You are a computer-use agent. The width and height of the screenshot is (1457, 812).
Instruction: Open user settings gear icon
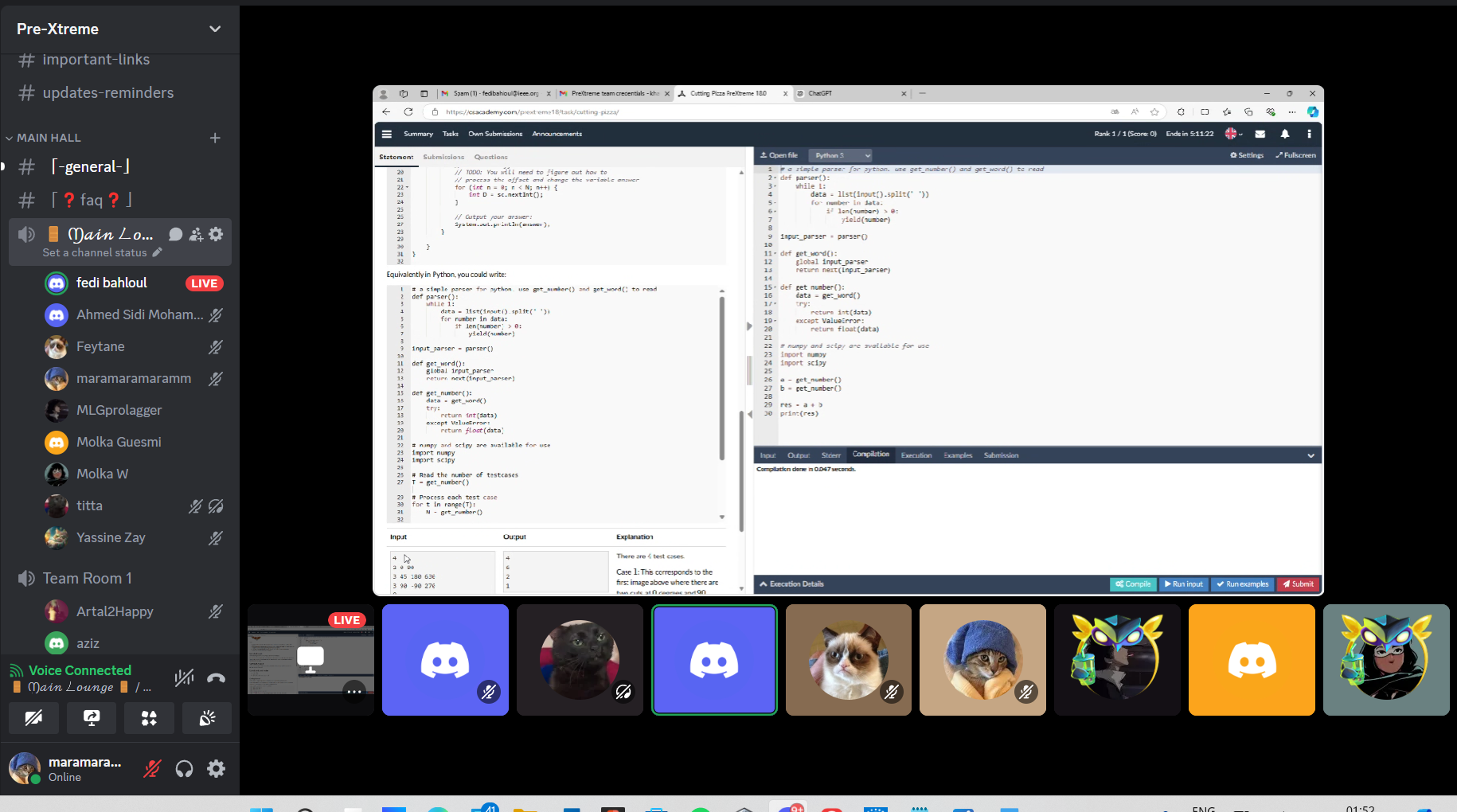(x=216, y=768)
